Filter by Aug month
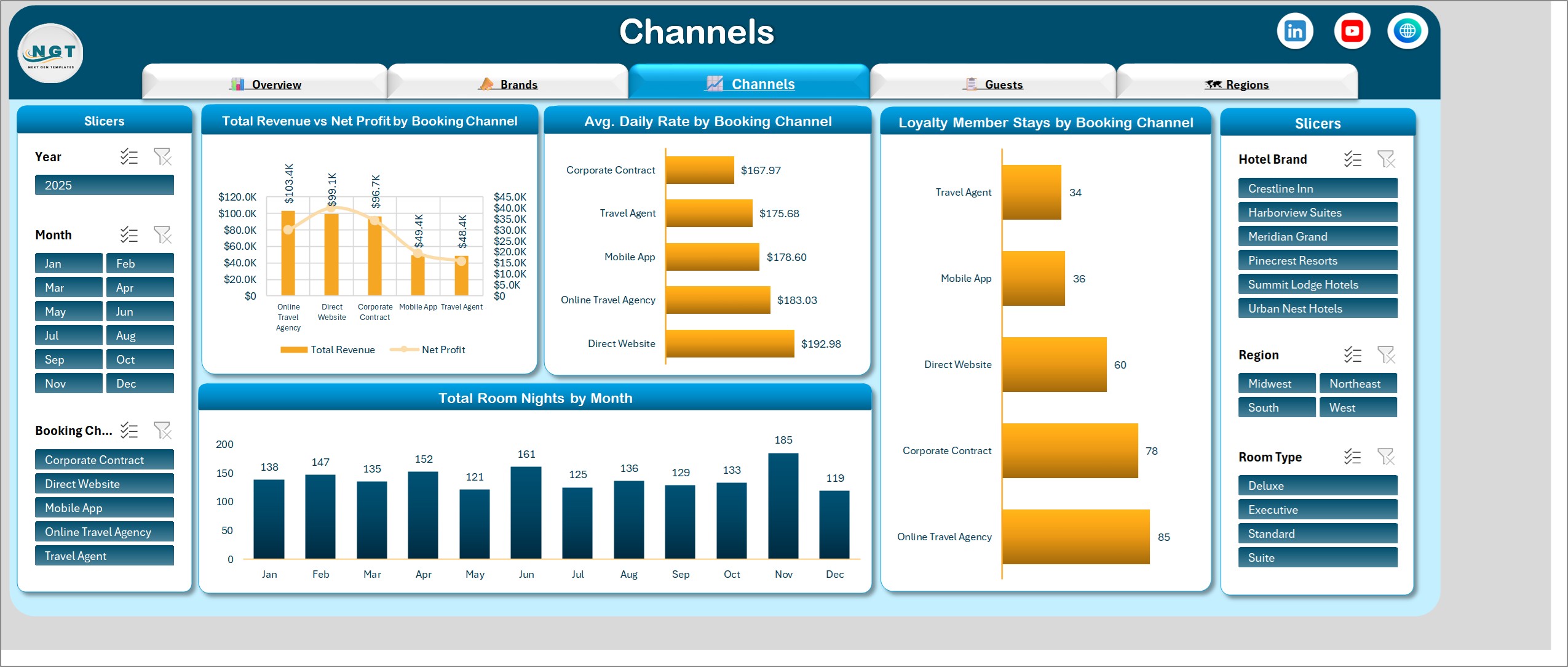The height and width of the screenshot is (667, 1568). pyautogui.click(x=140, y=335)
